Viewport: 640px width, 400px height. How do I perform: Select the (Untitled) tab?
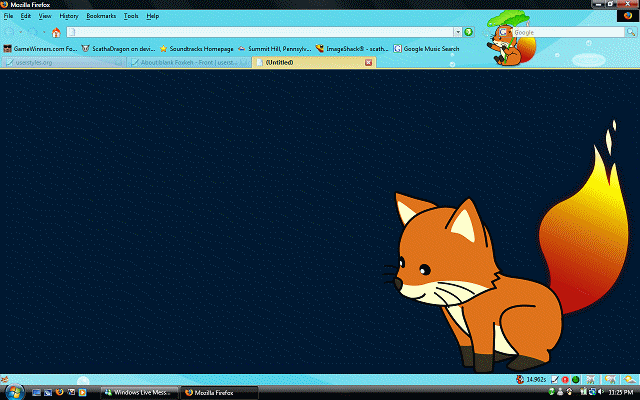click(313, 62)
